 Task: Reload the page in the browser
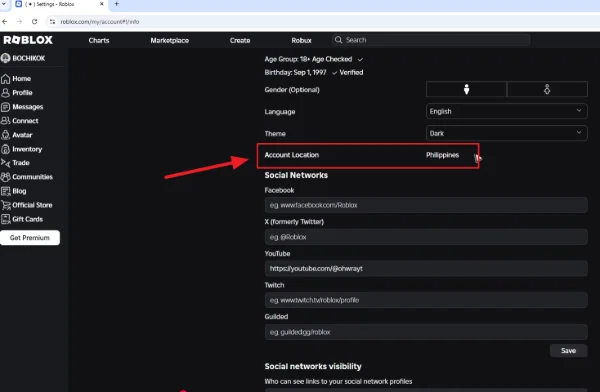click(x=34, y=22)
